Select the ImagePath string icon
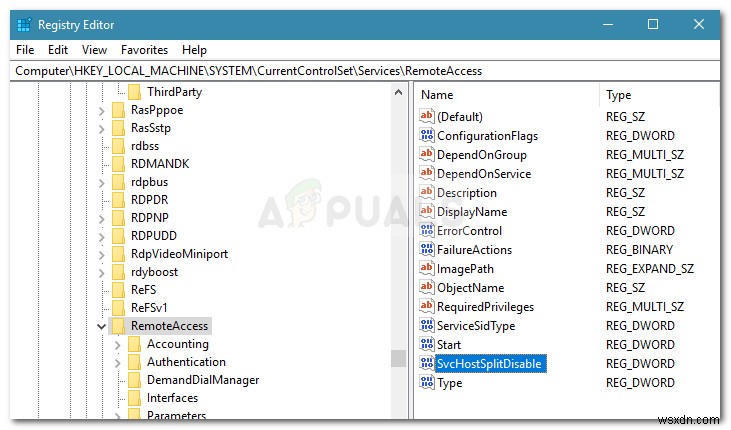The height and width of the screenshot is (430, 731). pos(427,268)
